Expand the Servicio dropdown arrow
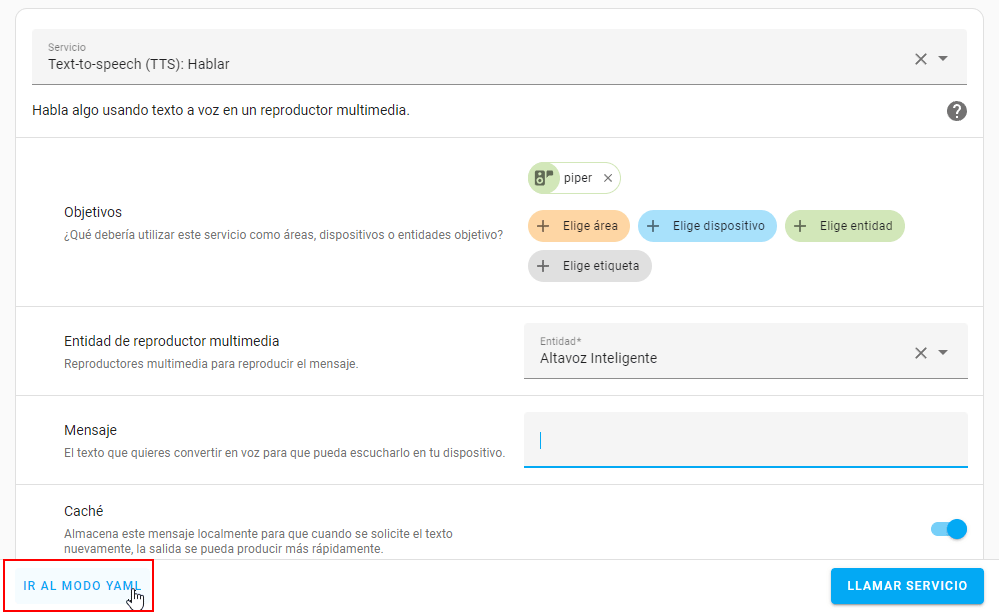 click(x=943, y=59)
